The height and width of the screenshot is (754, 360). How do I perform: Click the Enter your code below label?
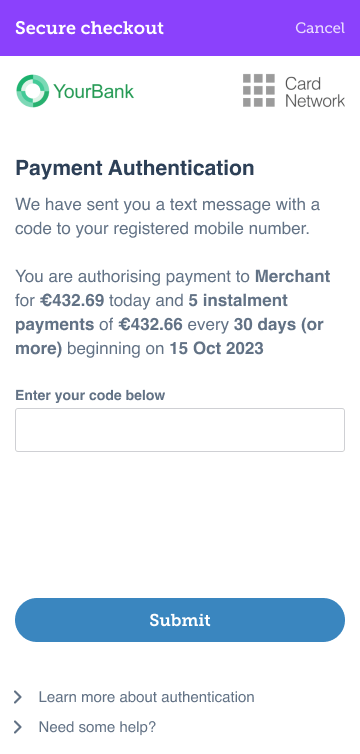click(90, 395)
